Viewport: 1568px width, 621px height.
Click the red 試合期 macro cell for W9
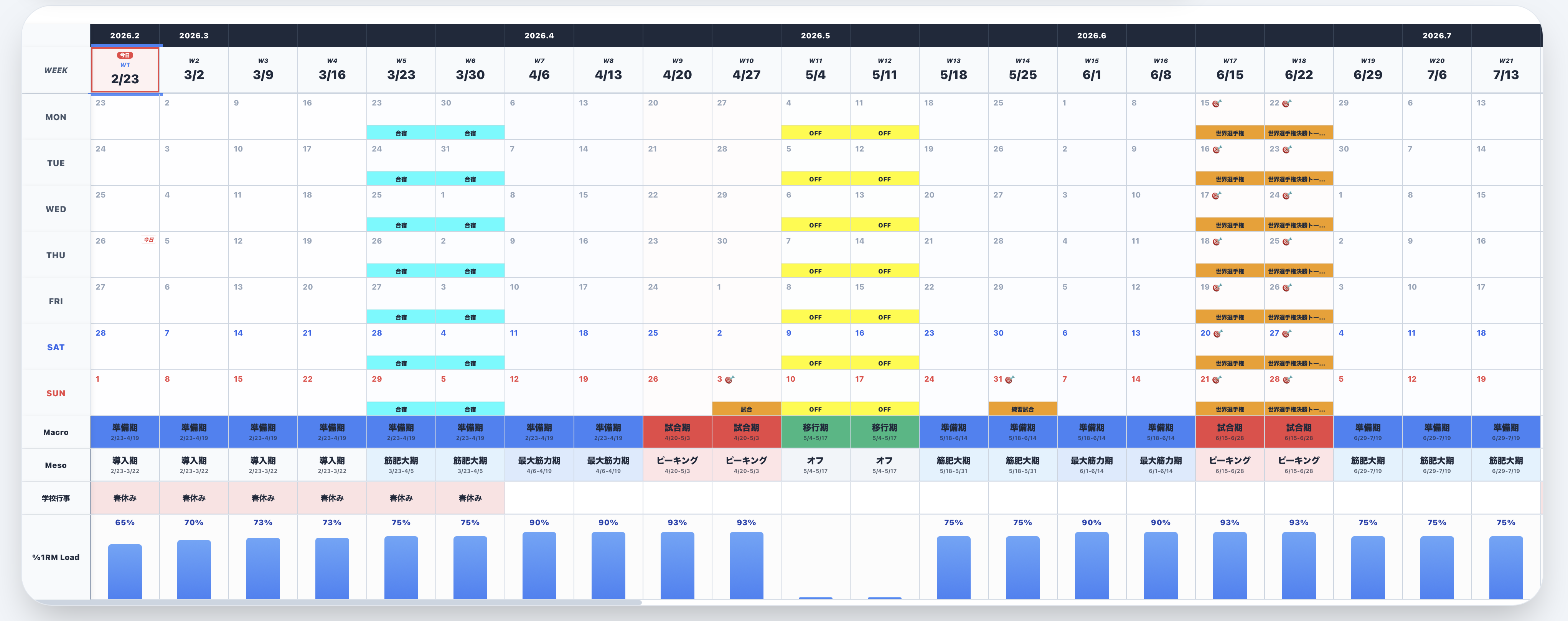coord(677,432)
